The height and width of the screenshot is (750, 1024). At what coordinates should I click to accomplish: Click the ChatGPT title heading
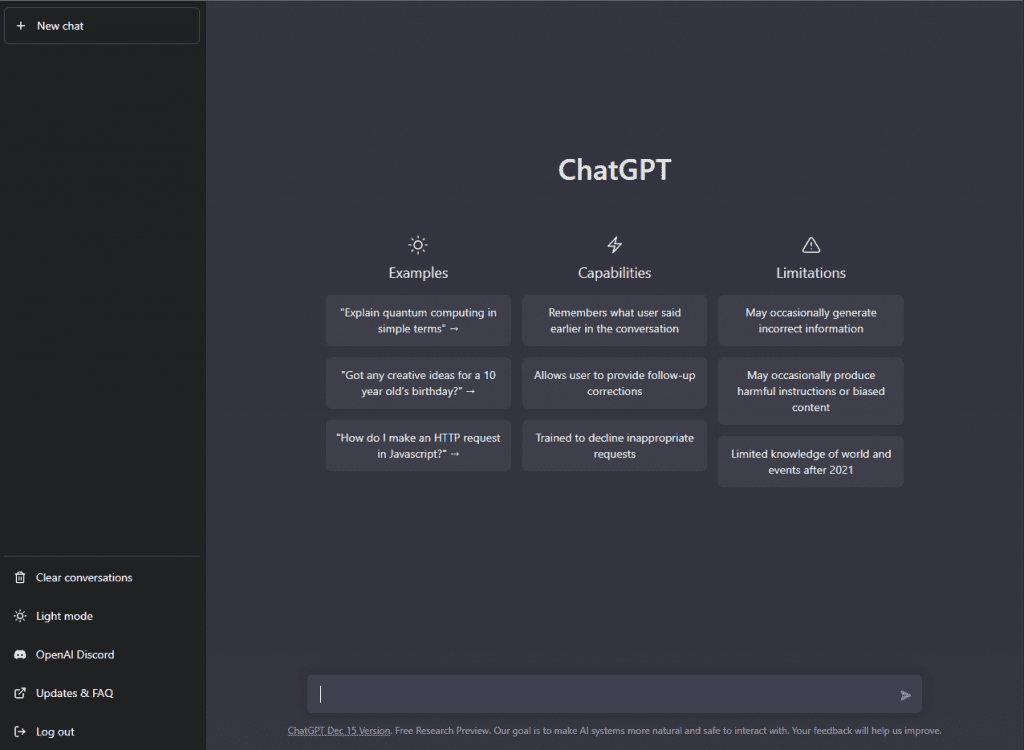click(615, 170)
